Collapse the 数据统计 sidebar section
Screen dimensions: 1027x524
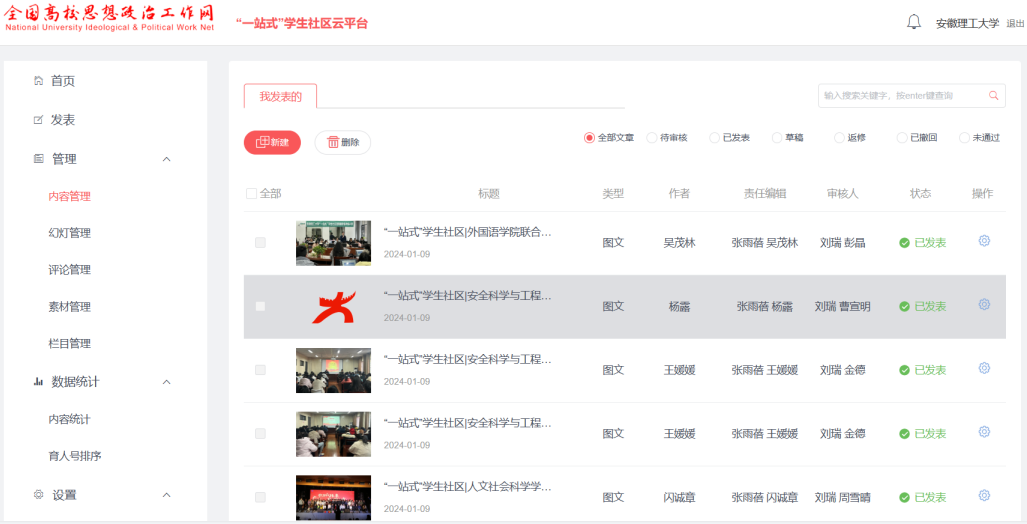pos(166,382)
